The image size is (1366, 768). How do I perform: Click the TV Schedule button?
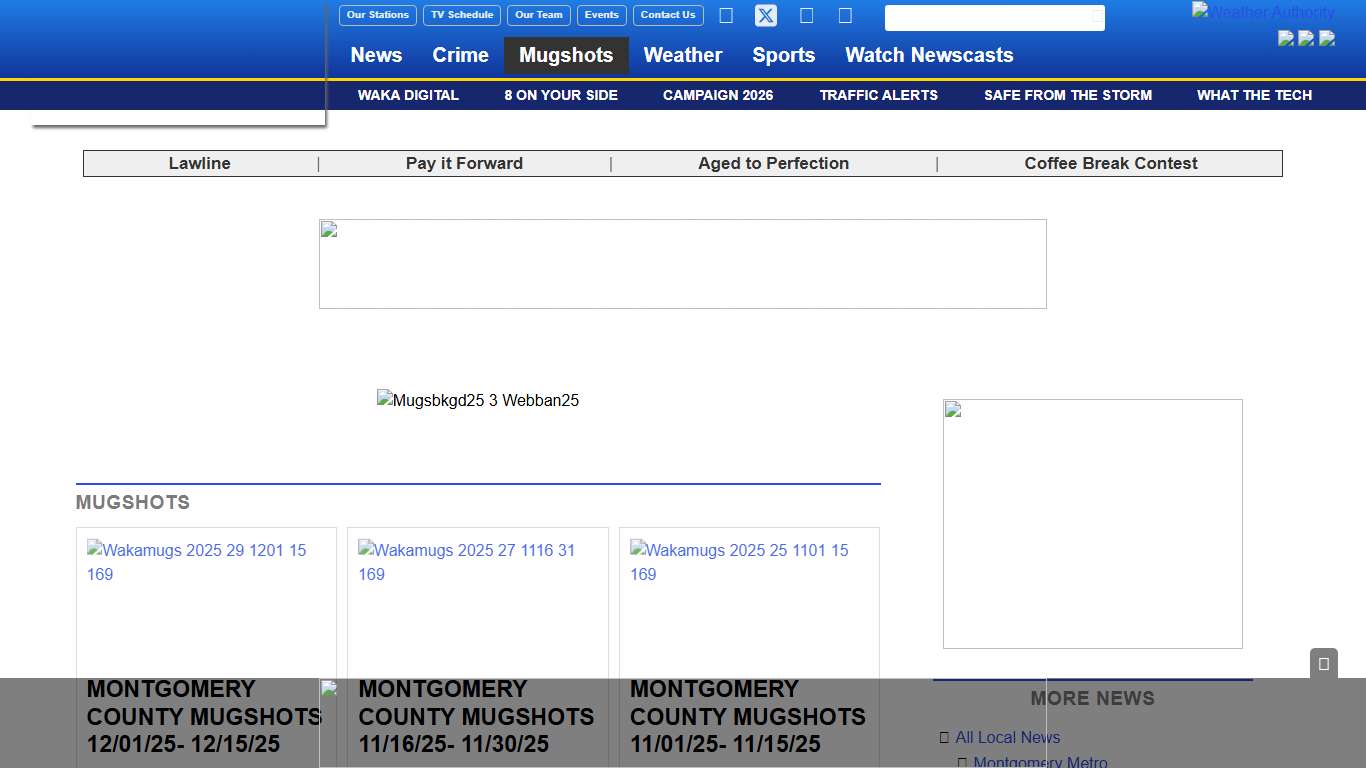coord(462,15)
